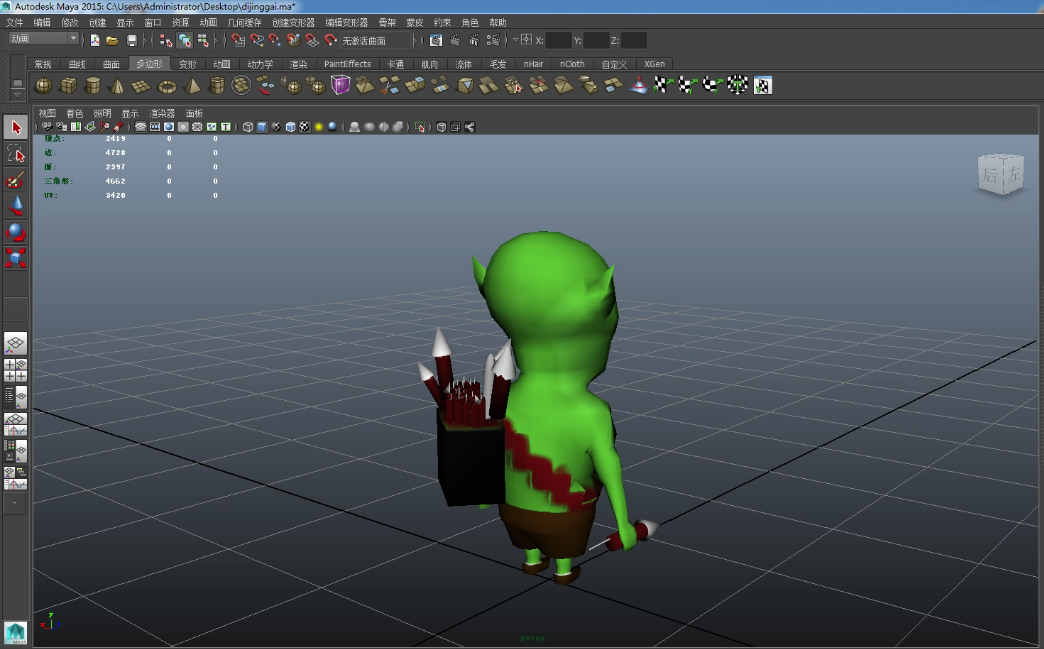The image size is (1044, 649).
Task: Switch to the nCloth shelf tab
Action: click(572, 64)
